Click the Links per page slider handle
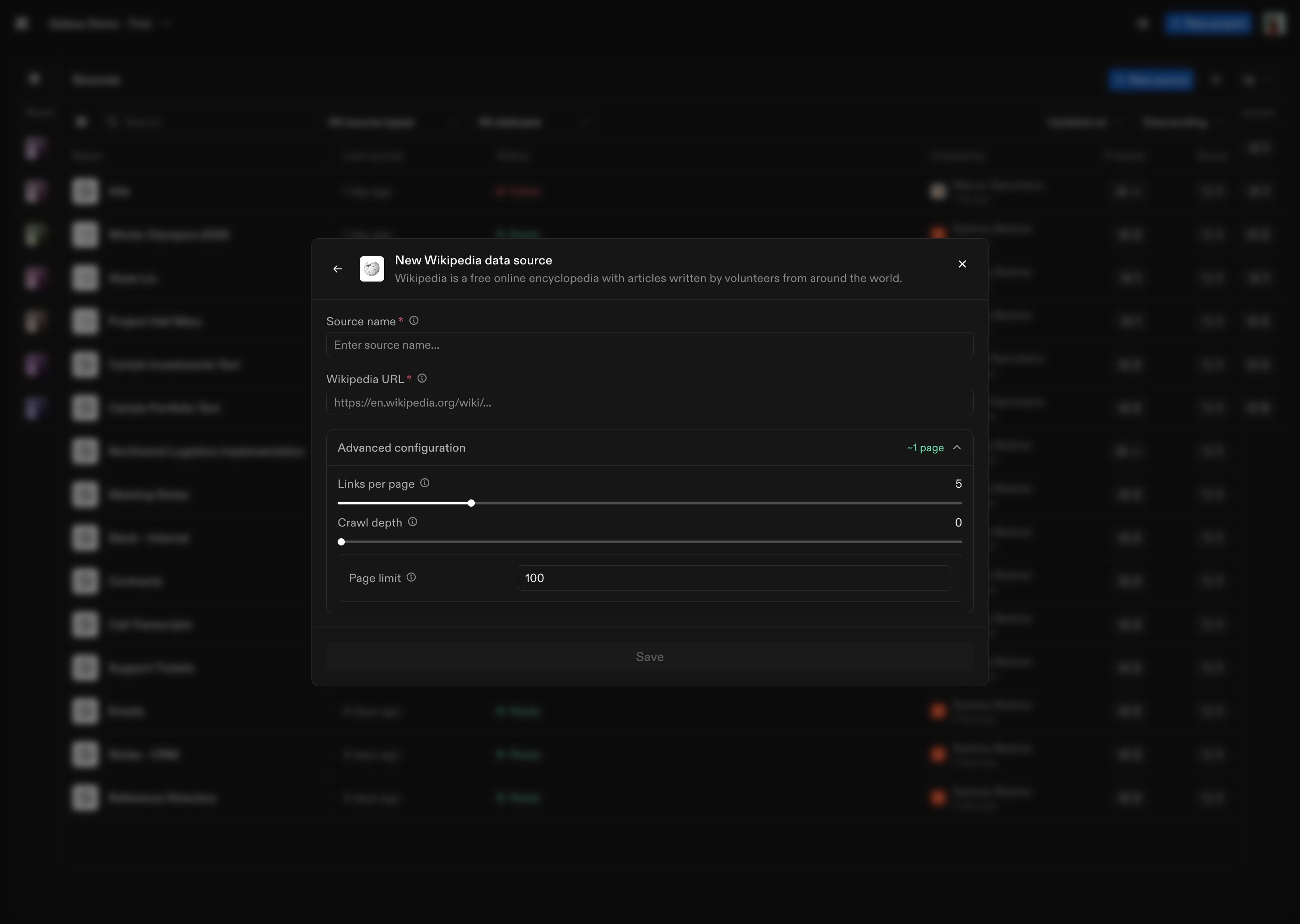This screenshot has height=924, width=1300. pyautogui.click(x=471, y=503)
